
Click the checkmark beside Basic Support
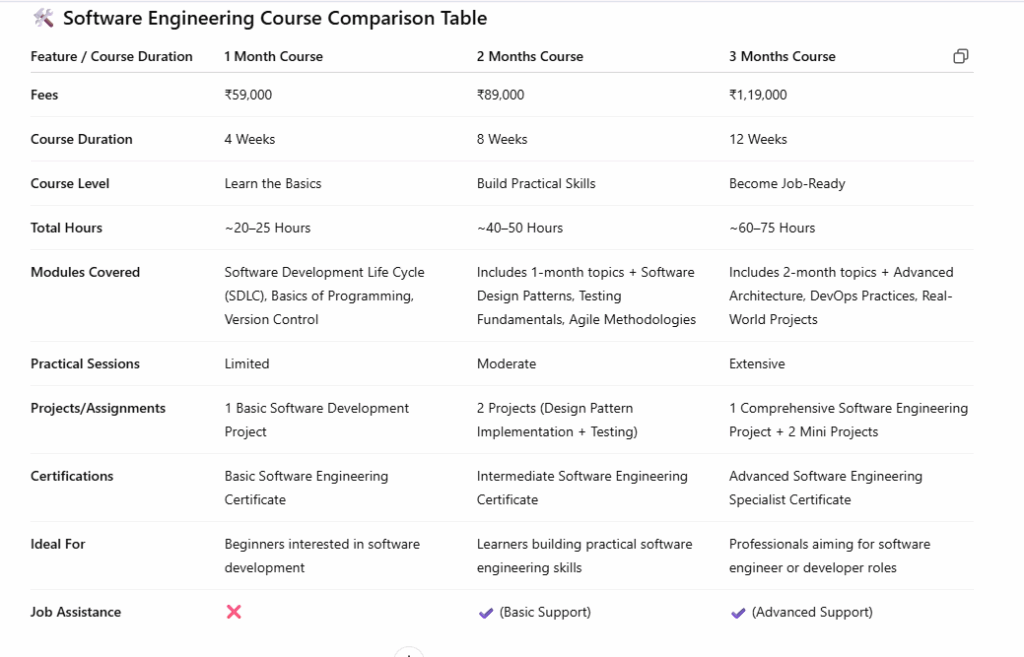pyautogui.click(x=485, y=613)
